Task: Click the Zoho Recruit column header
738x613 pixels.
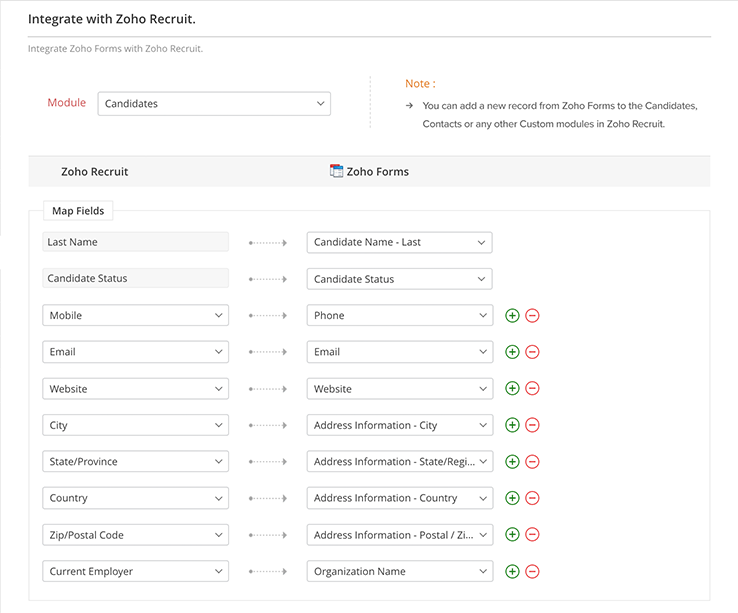Action: [x=95, y=171]
